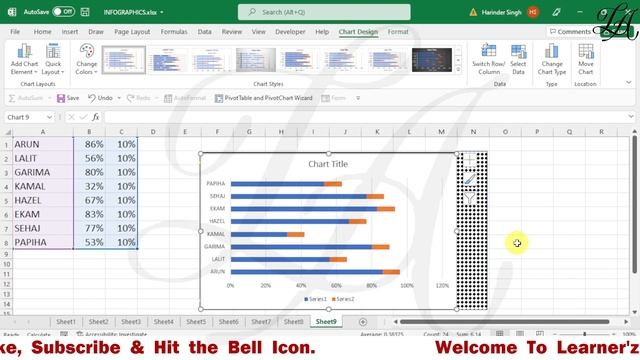Viewport: 640px width, 360px height.
Task: Customize quick access toolbar dropdown
Action: point(358,98)
